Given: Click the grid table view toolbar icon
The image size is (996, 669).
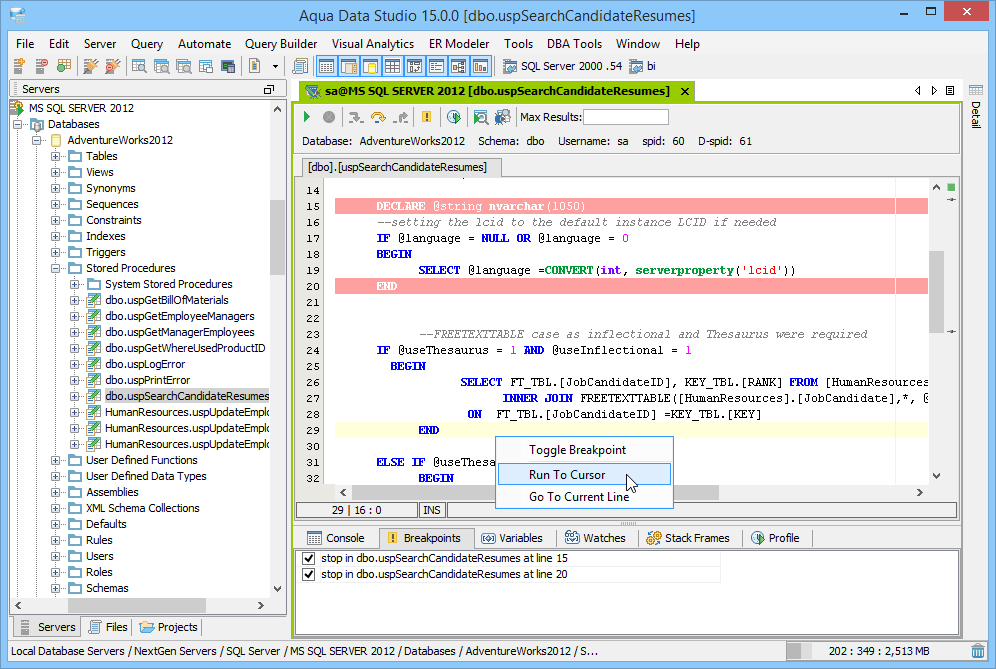Looking at the screenshot, I should pyautogui.click(x=393, y=66).
